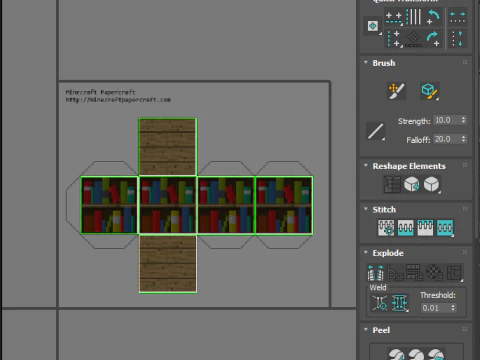Activate the Target Weld tool
The width and height of the screenshot is (480, 360).
380,303
